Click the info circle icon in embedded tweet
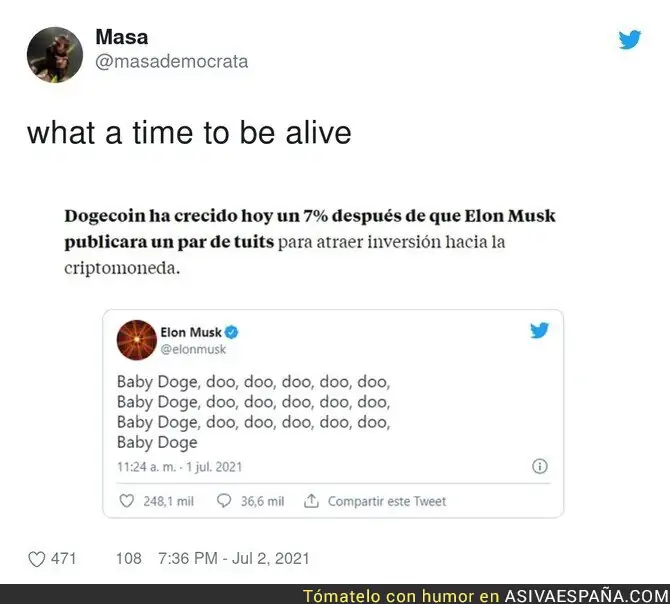The width and height of the screenshot is (670, 604). 540,466
